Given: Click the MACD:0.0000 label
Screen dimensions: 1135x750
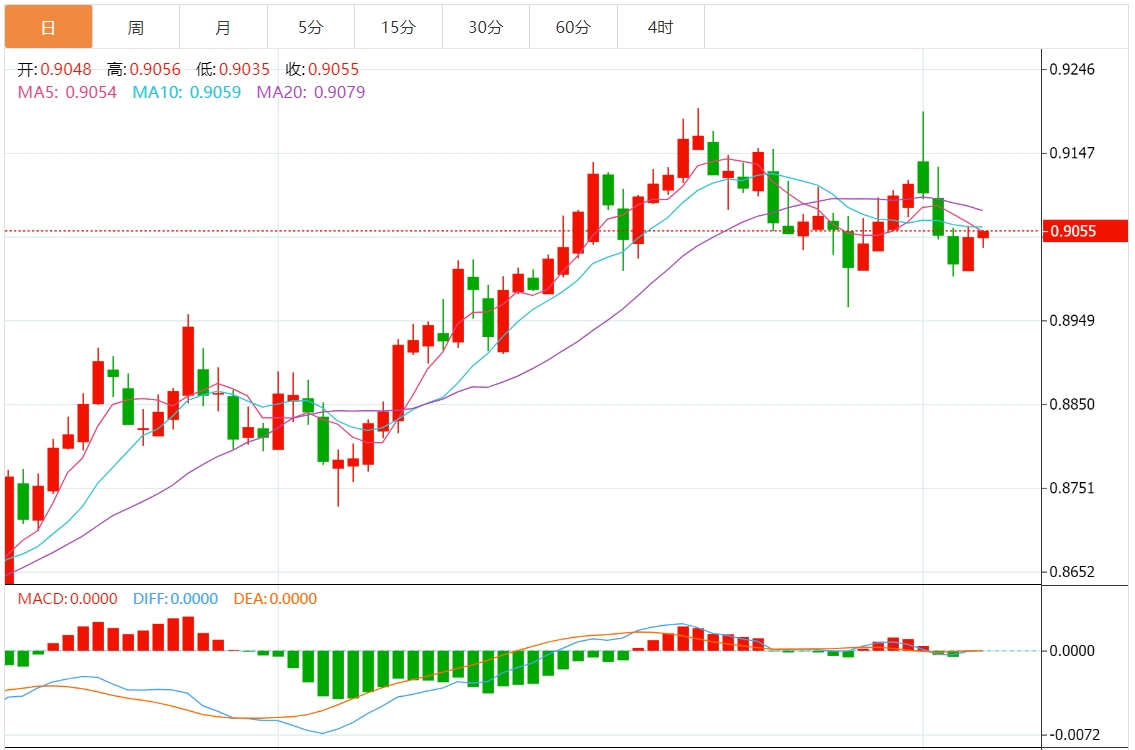Looking at the screenshot, I should [67, 599].
